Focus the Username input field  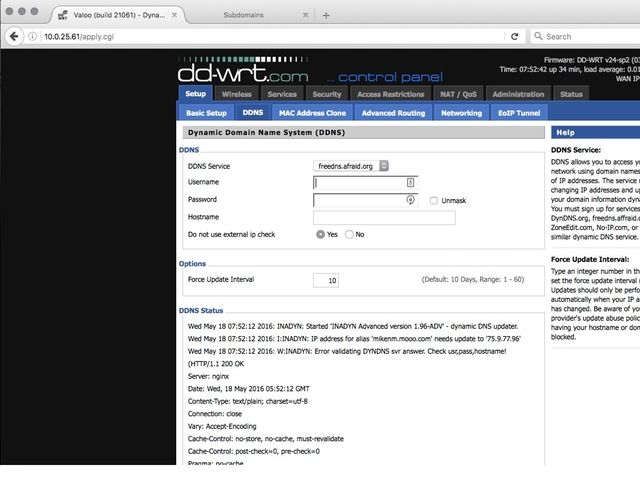click(x=365, y=182)
